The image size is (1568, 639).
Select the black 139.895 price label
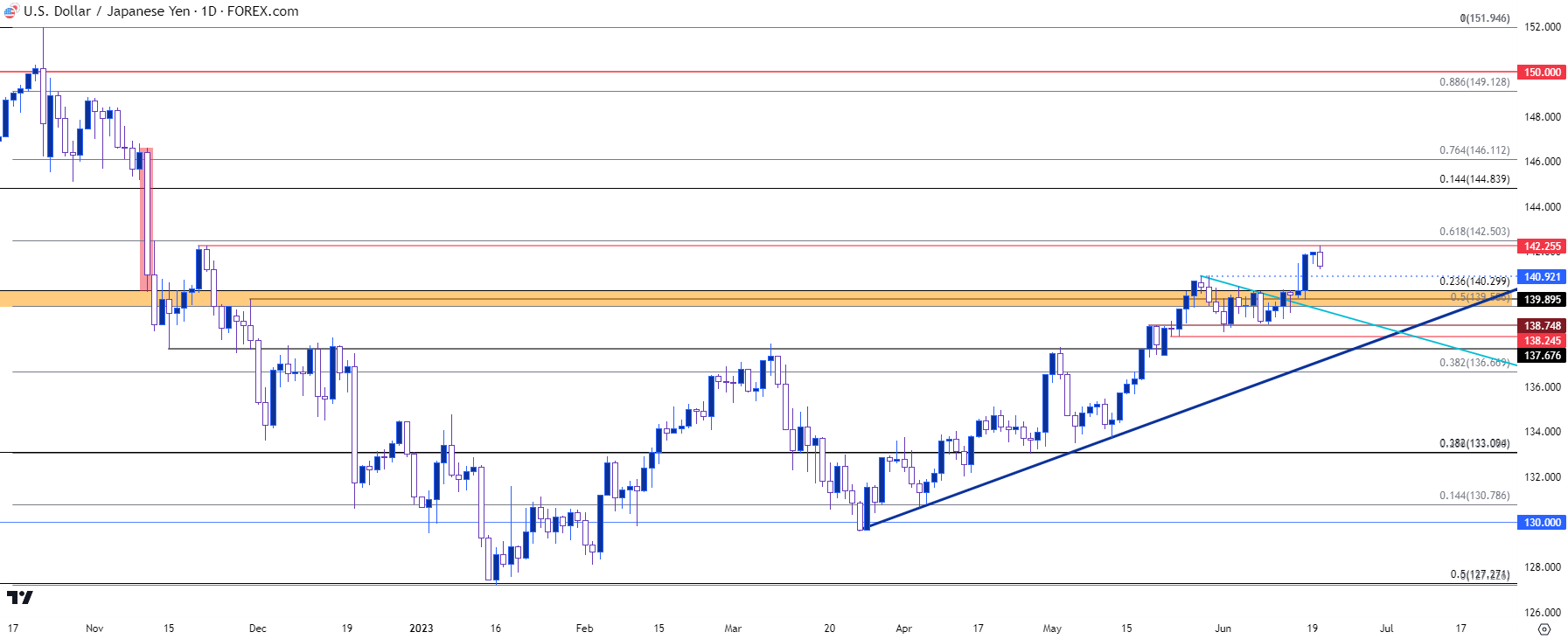point(1543,300)
